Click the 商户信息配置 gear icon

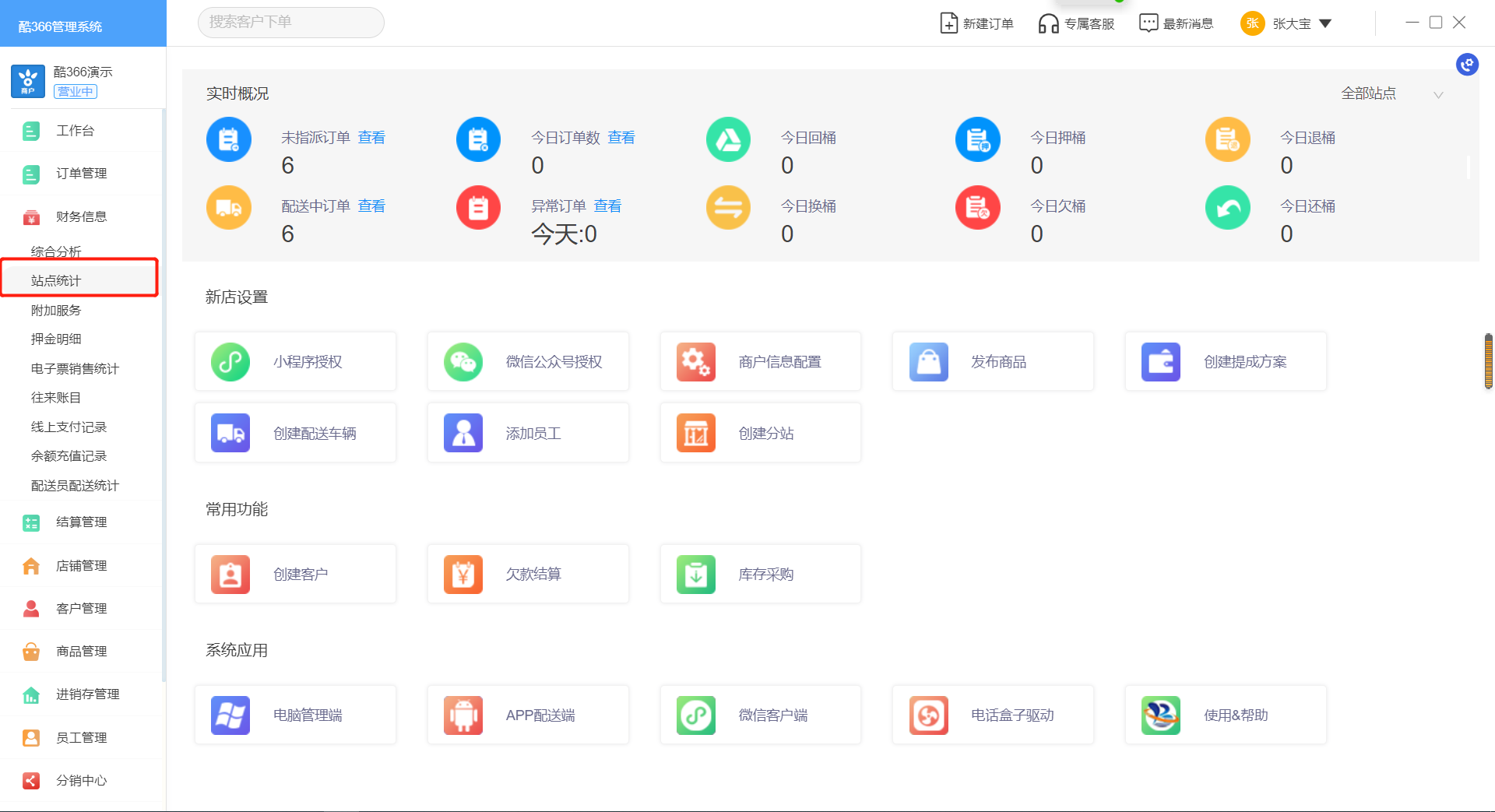(695, 362)
